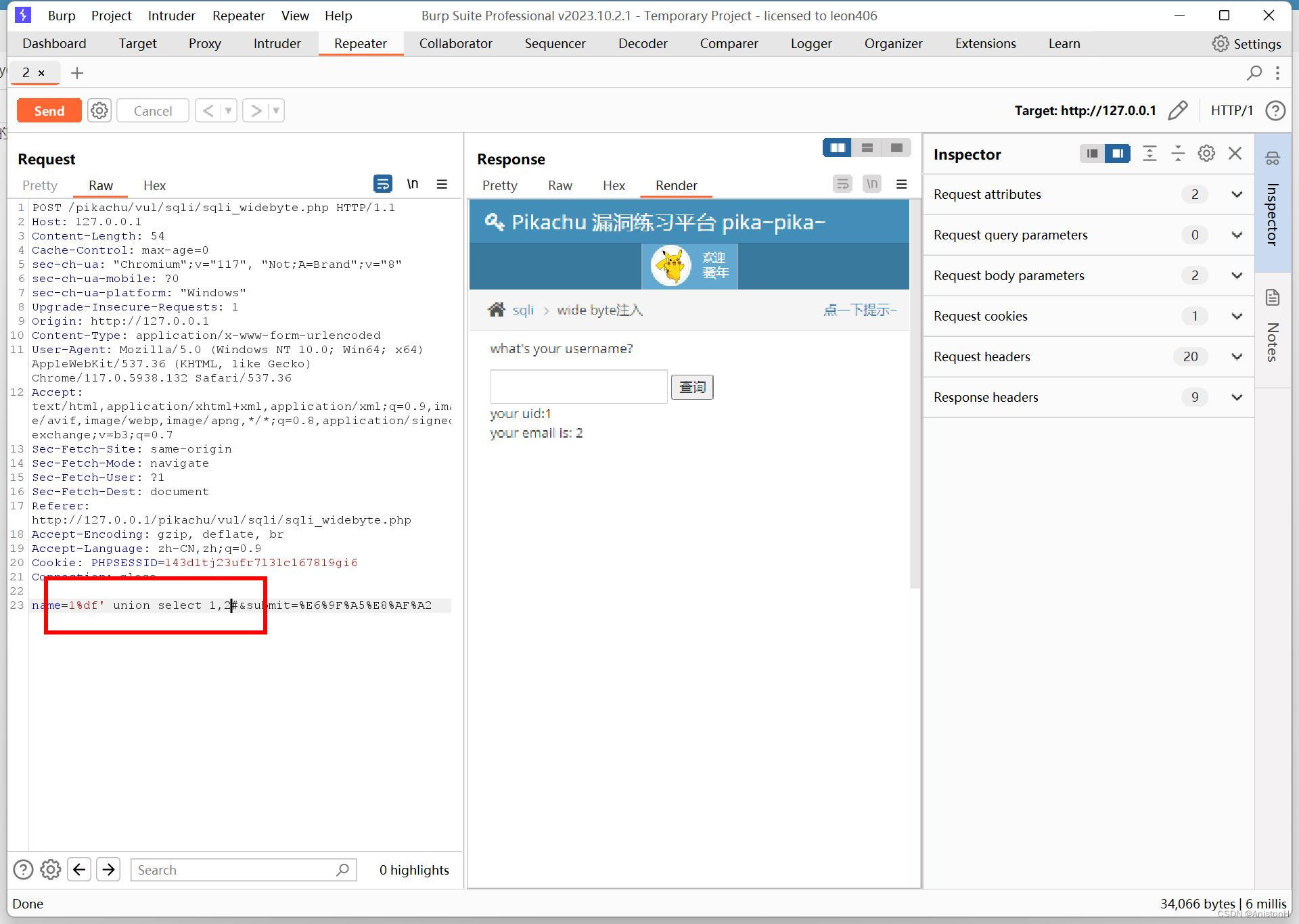Open request search settings gear
This screenshot has height=924, width=1299.
pyautogui.click(x=51, y=869)
